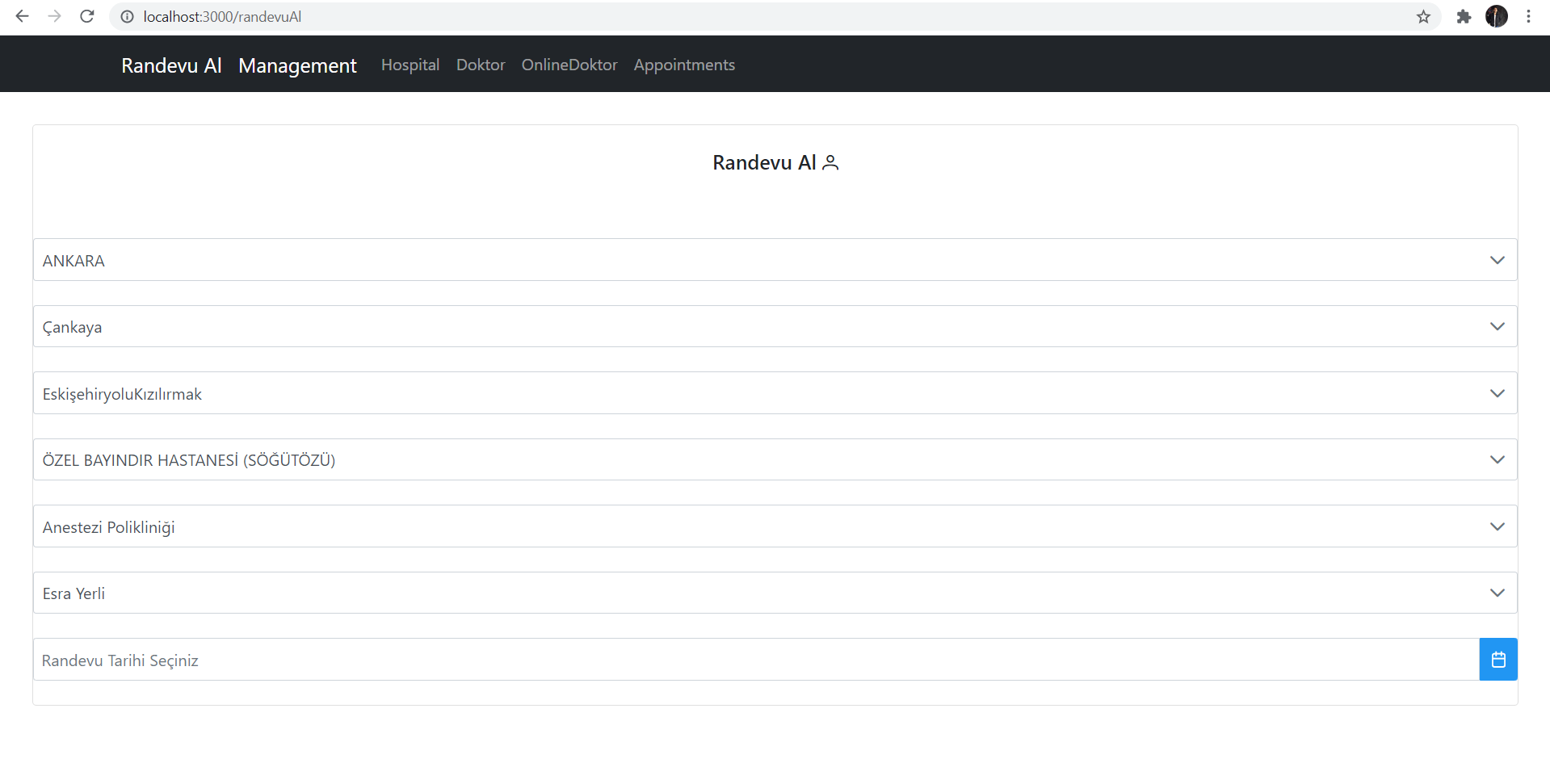Click the profile avatar icon
This screenshot has width=1550, height=784.
click(1497, 16)
